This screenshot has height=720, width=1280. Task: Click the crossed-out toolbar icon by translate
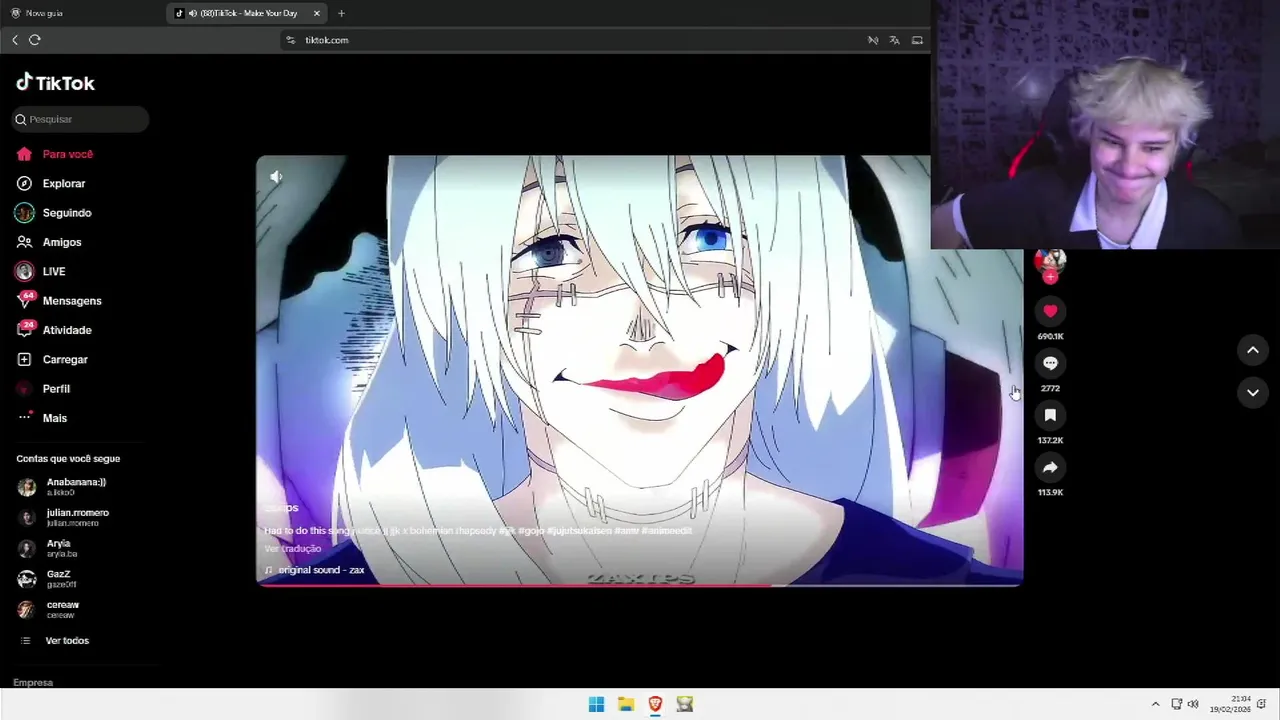tap(873, 40)
